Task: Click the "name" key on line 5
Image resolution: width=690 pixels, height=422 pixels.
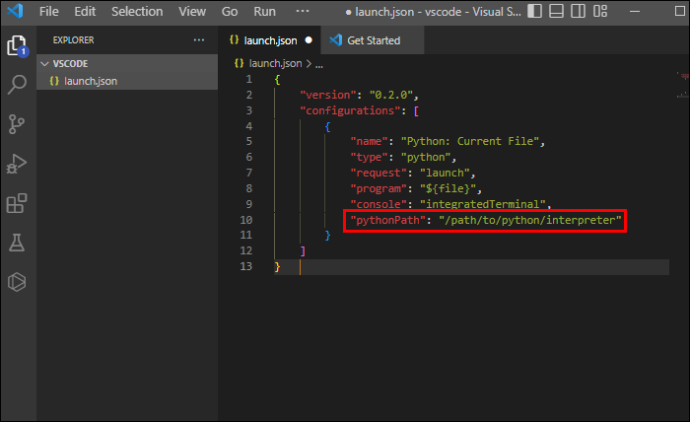Action: pyautogui.click(x=369, y=141)
